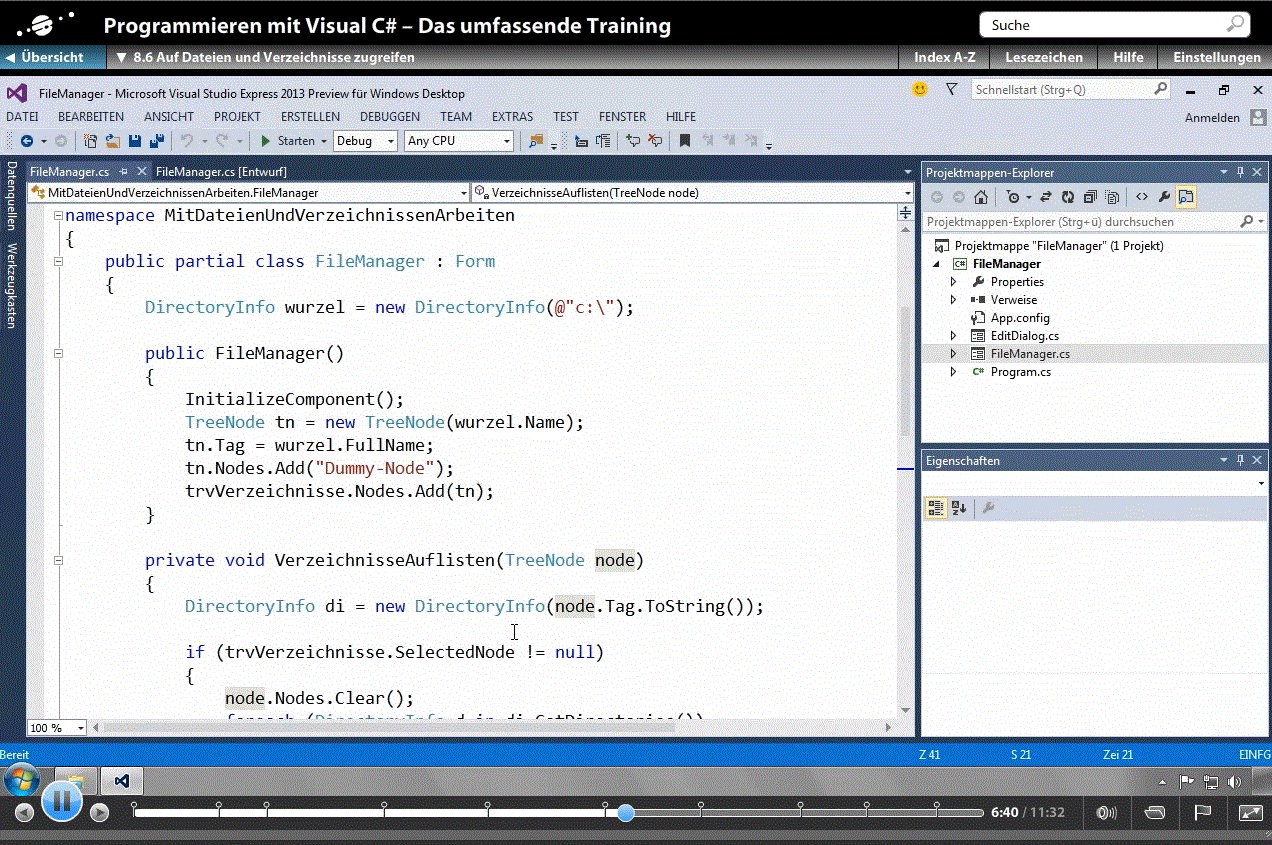This screenshot has height=845, width=1272.
Task: Toggle a bookmark with the bookmark icon
Action: (x=685, y=141)
